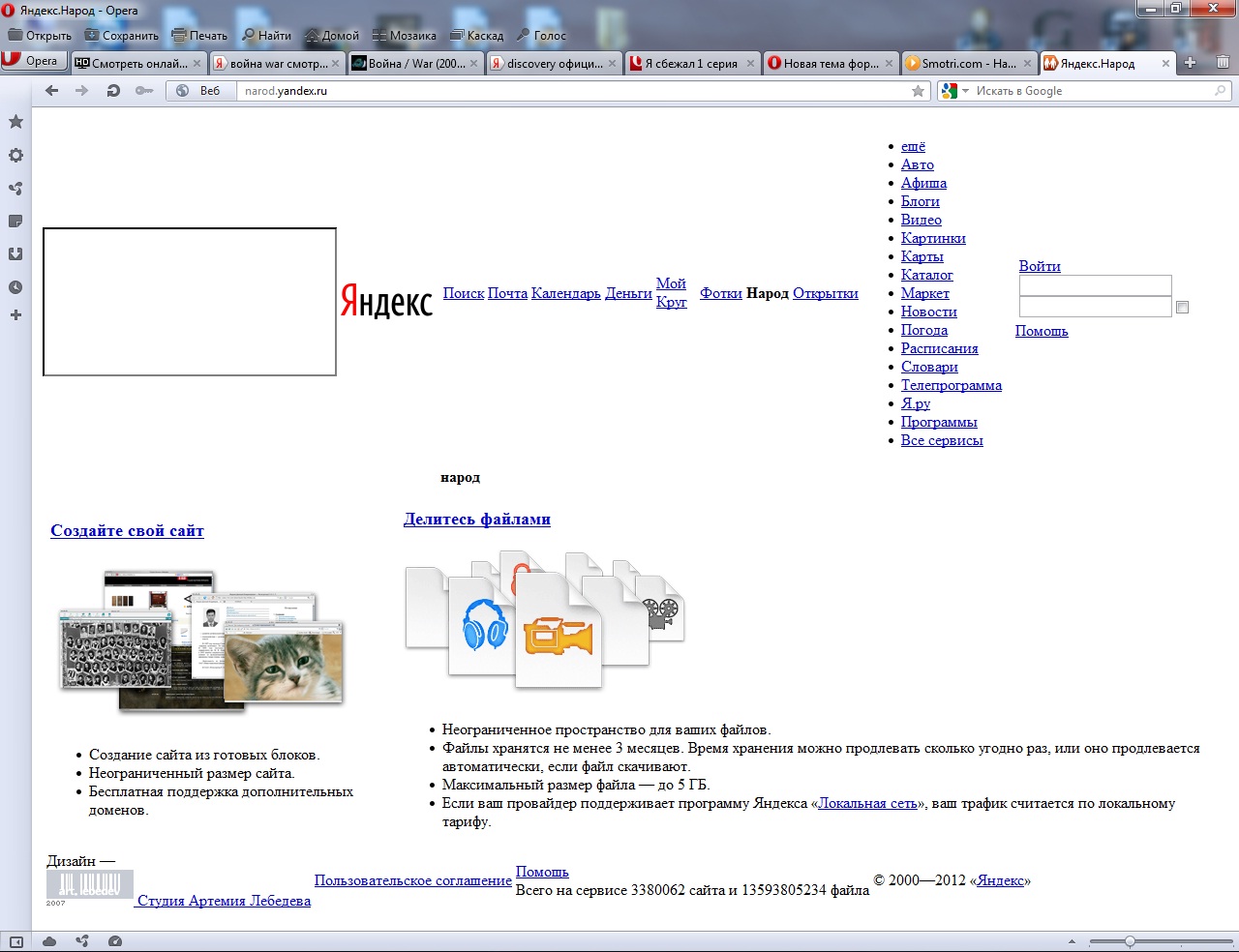Go back with the back arrow
Screen dimensions: 1239x952
click(52, 91)
